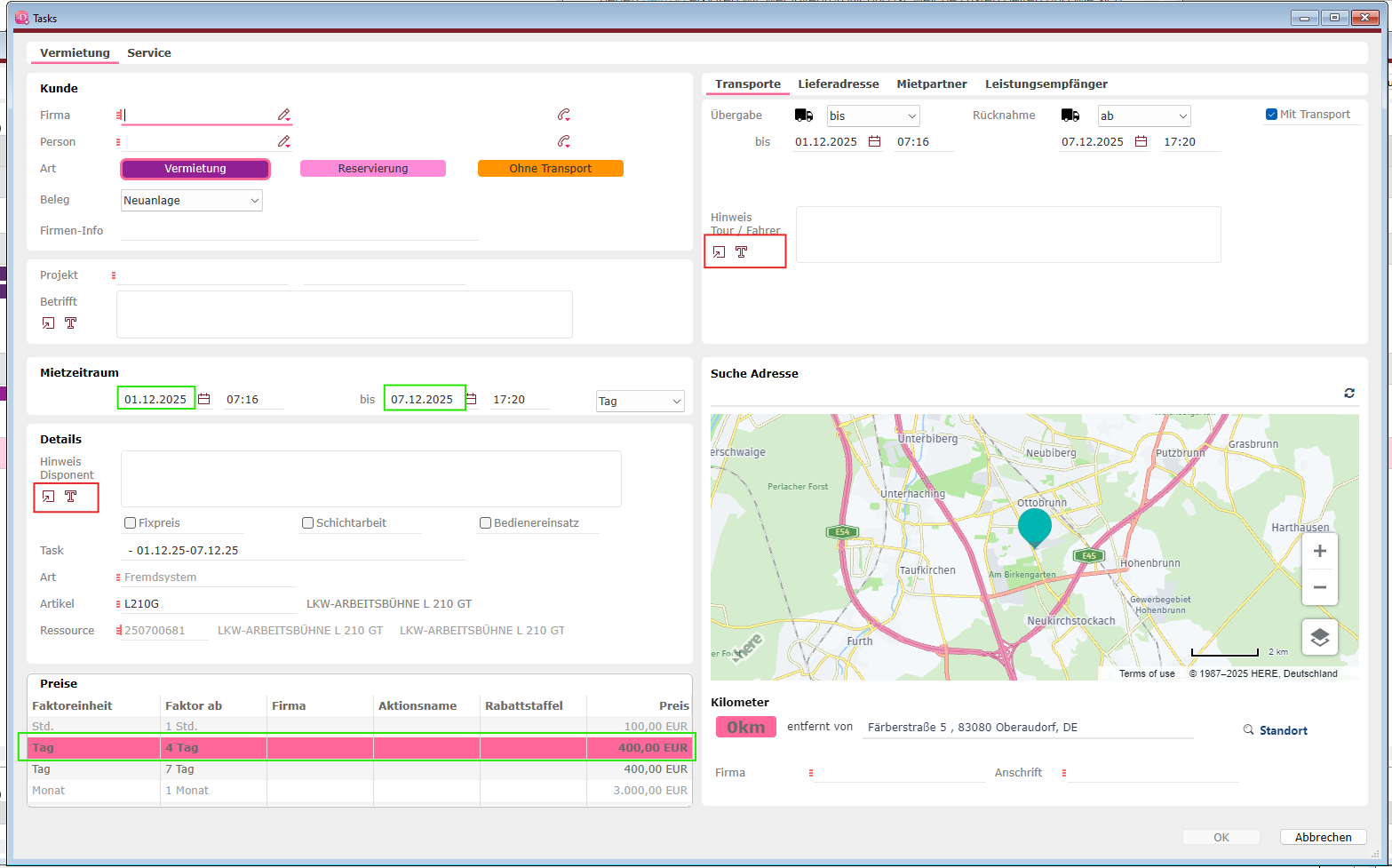Enable the Fixpreis checkbox
This screenshot has height=868, width=1392.
(131, 523)
